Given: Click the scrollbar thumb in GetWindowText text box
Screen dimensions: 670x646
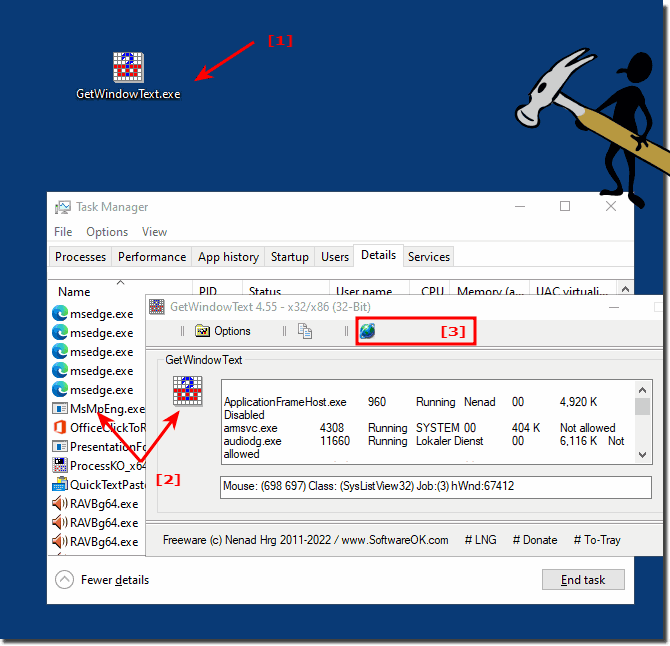Looking at the screenshot, I should [x=642, y=406].
